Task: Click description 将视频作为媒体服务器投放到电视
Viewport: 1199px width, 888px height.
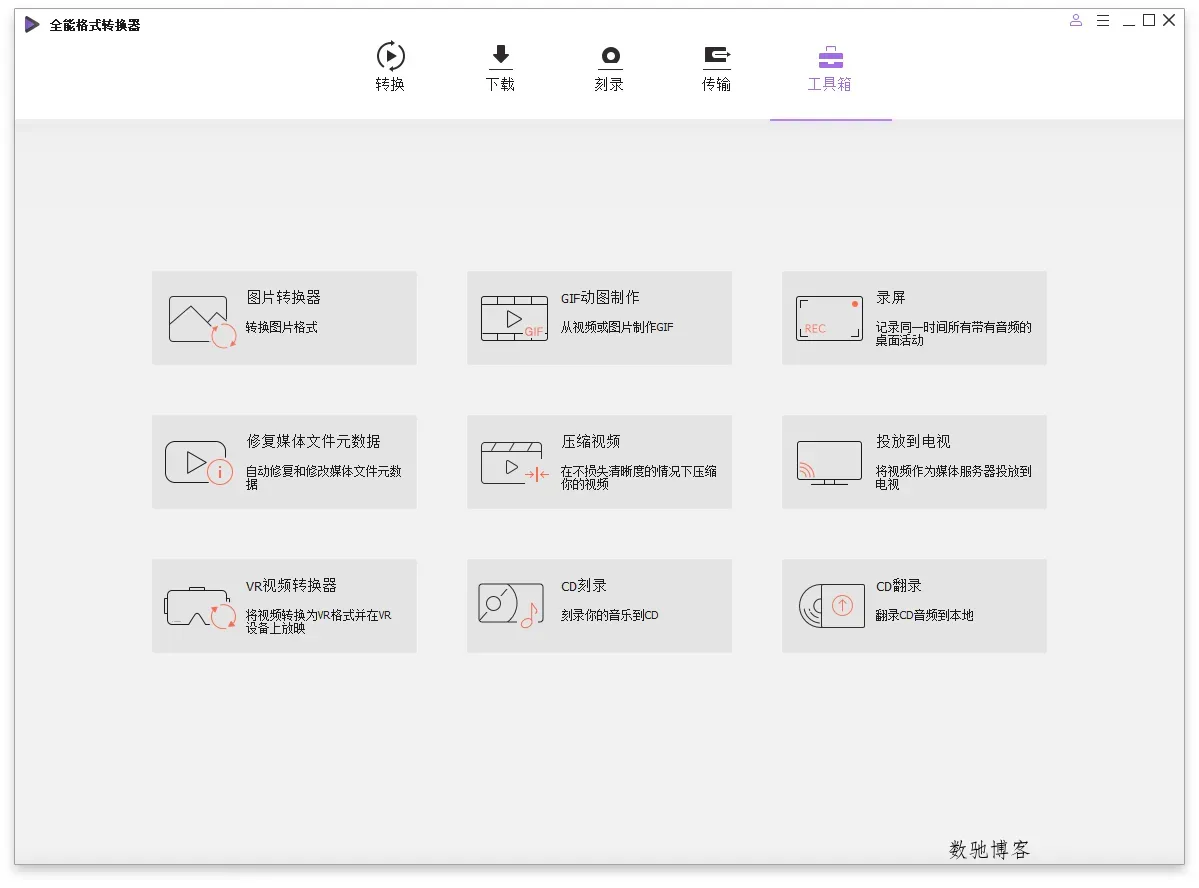Action: click(x=954, y=477)
